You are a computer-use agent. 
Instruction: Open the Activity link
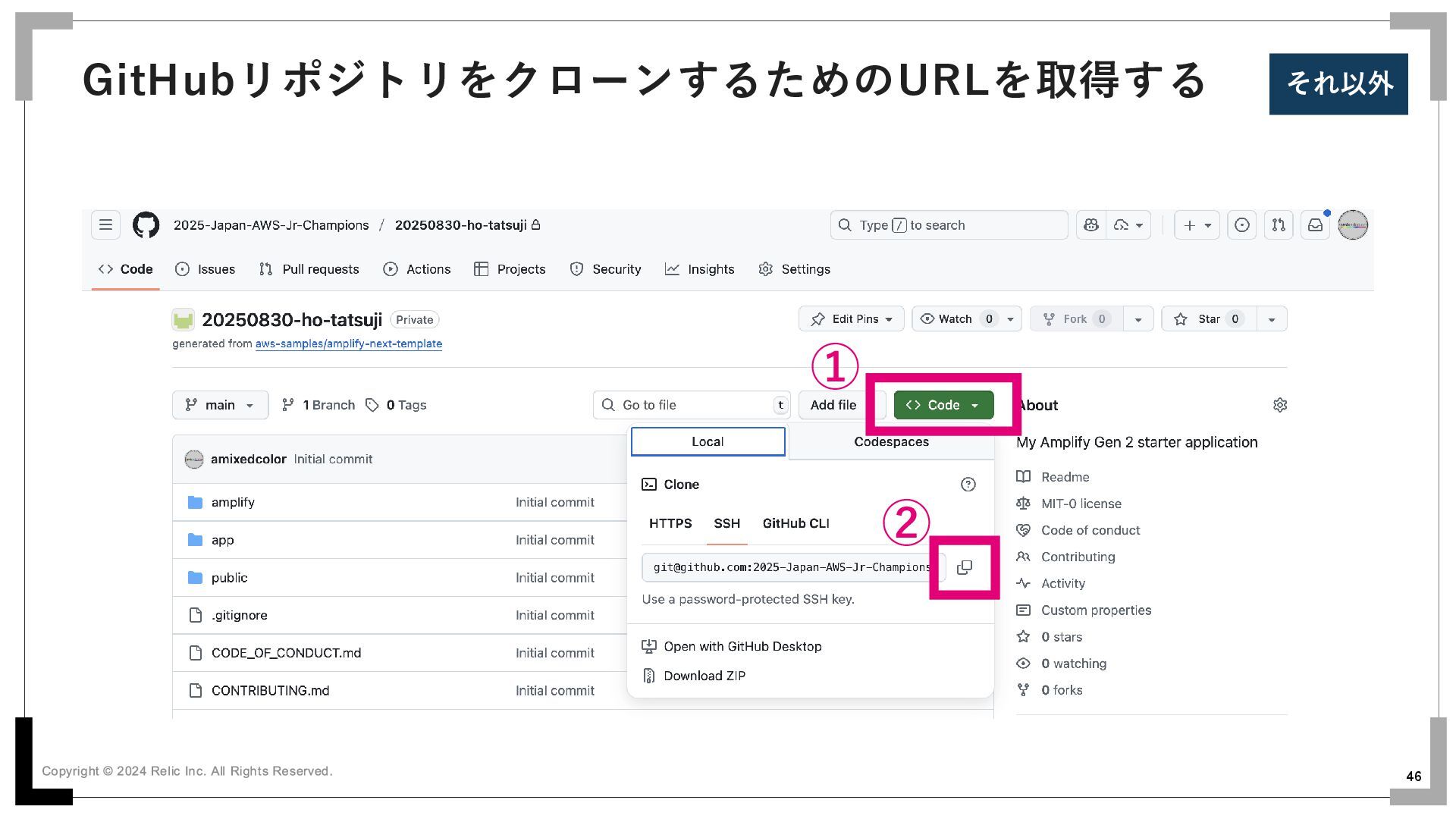(x=1051, y=583)
